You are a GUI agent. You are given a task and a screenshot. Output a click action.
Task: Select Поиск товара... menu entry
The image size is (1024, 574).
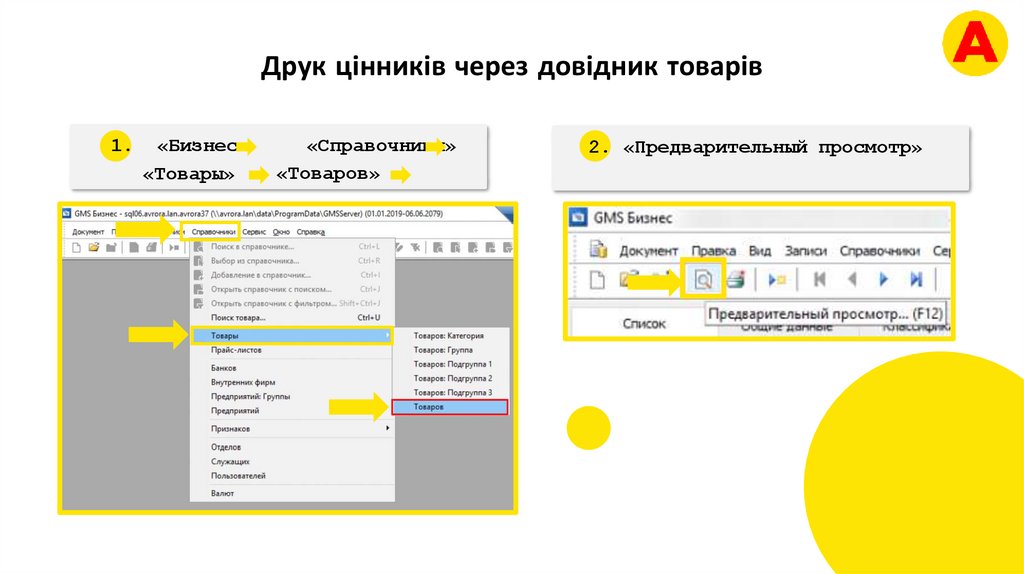293,317
